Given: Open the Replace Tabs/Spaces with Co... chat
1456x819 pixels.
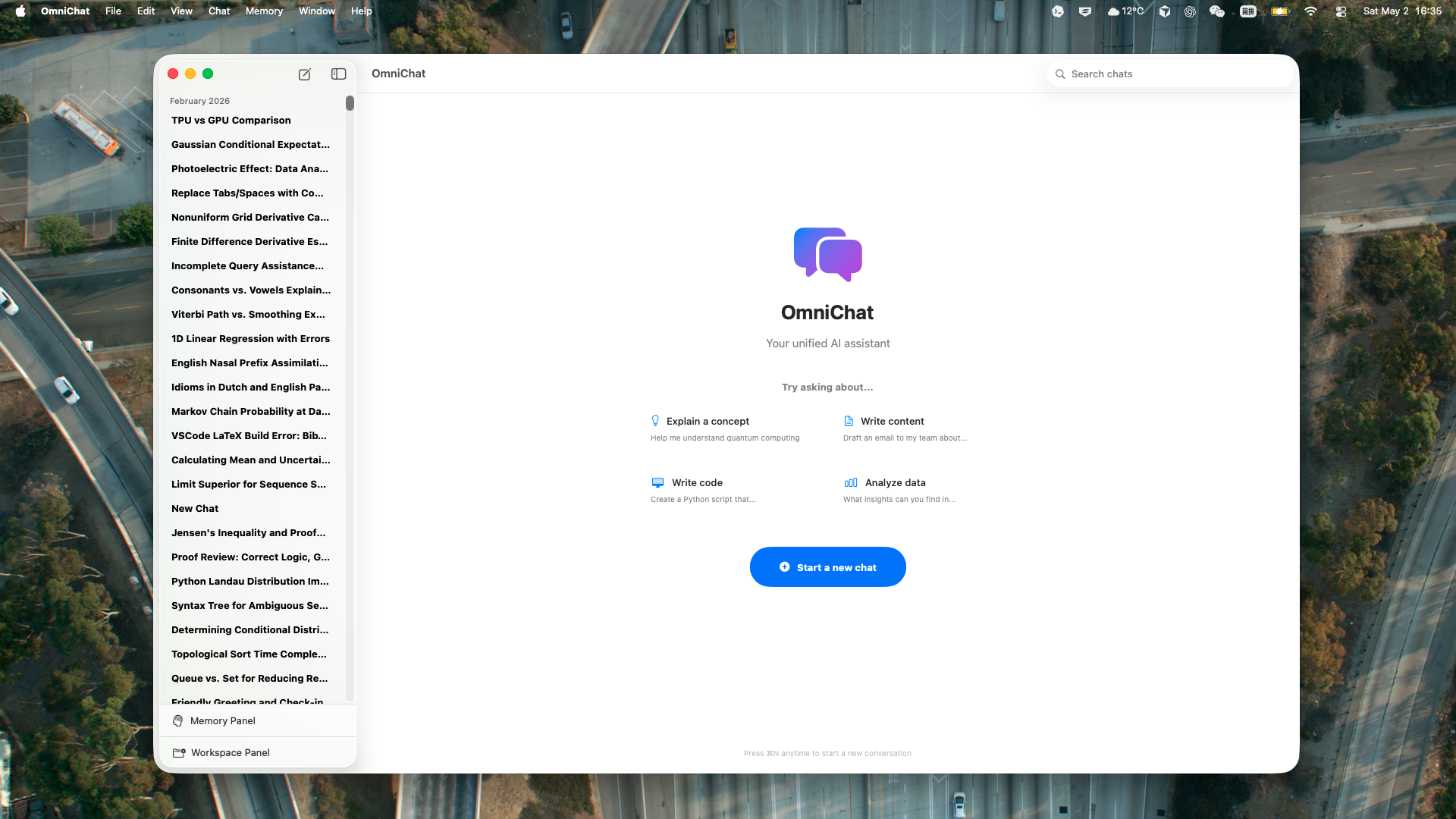Looking at the screenshot, I should point(253,193).
